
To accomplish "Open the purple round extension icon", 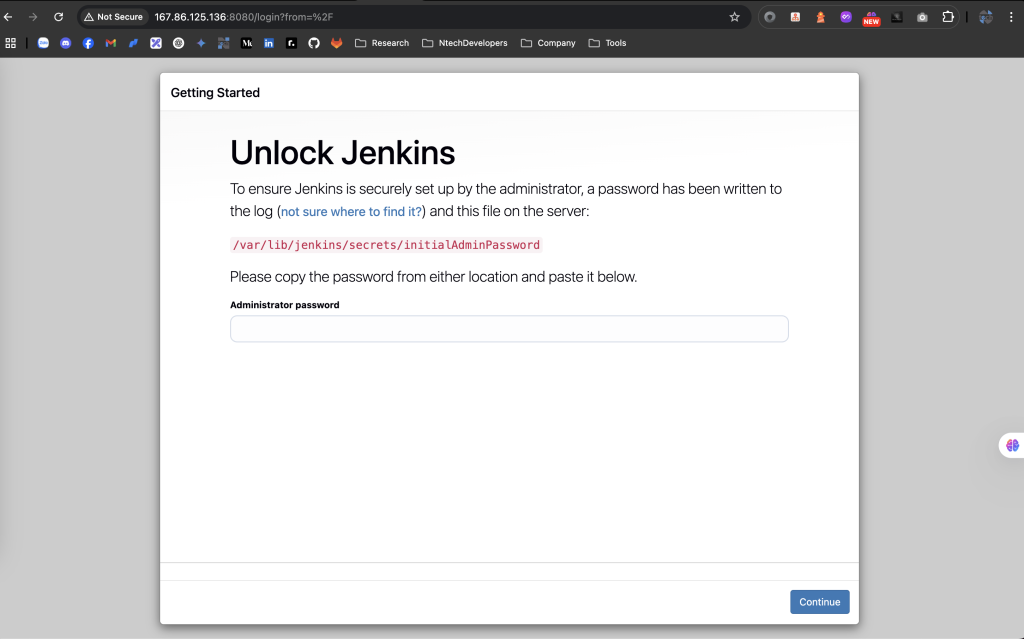I will pyautogui.click(x=846, y=17).
